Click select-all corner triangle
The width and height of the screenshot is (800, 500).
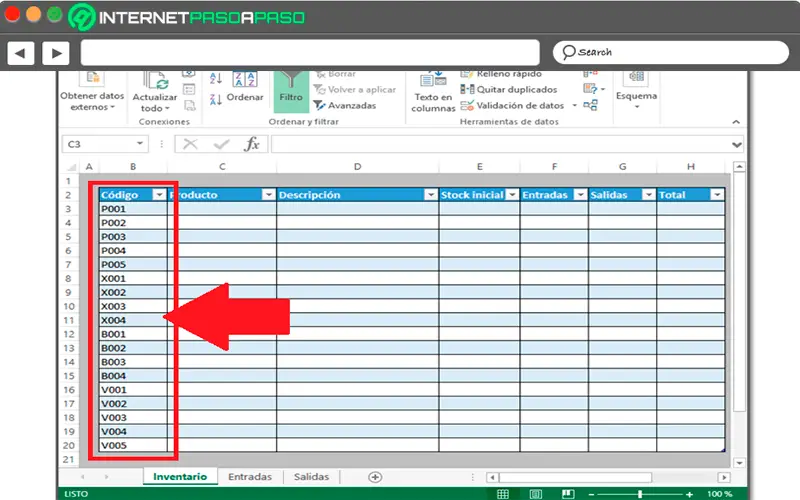point(71,167)
